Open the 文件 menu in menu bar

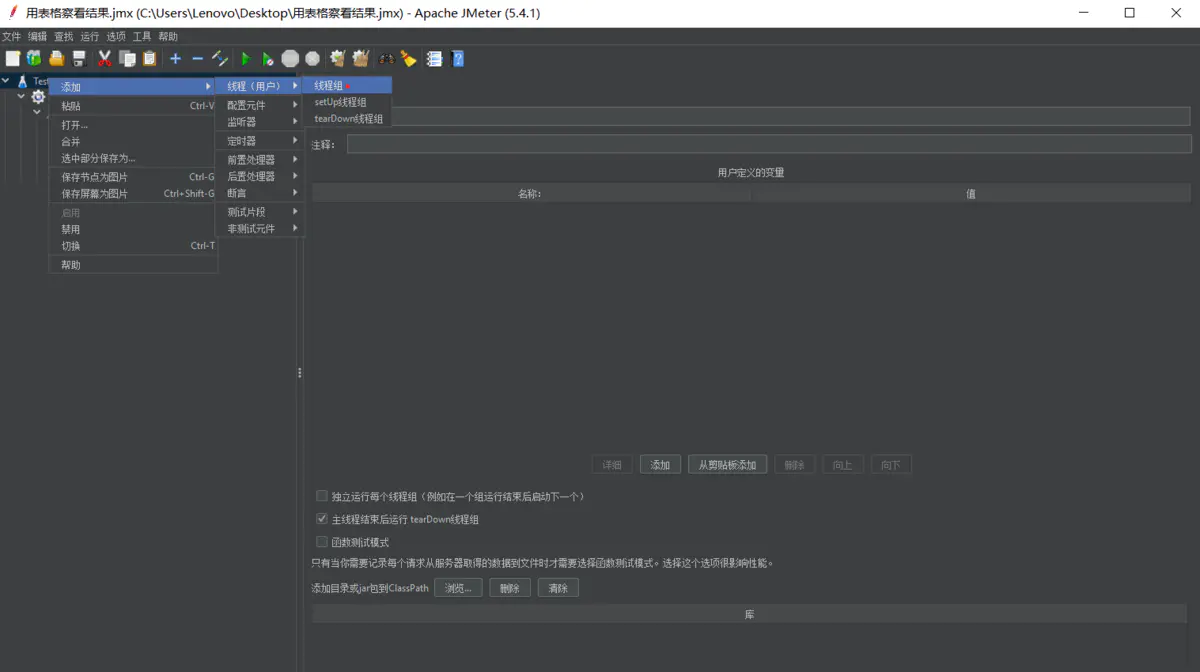[11, 37]
